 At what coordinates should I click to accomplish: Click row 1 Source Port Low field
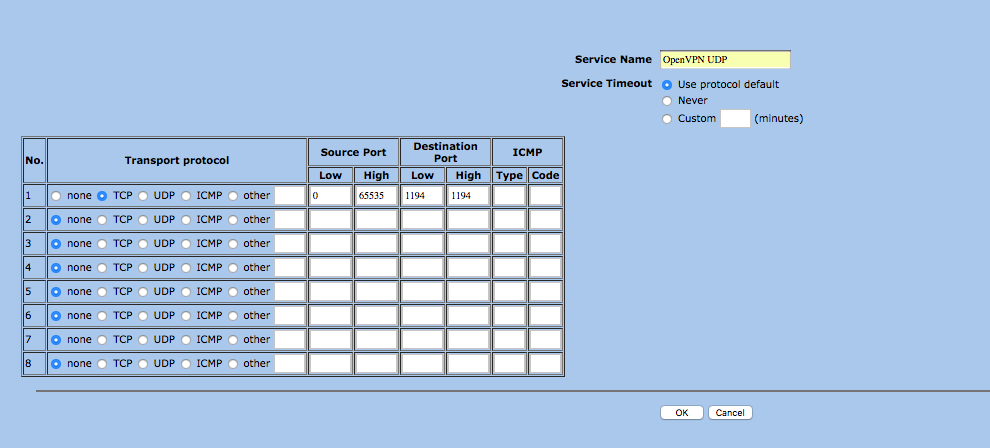click(330, 196)
